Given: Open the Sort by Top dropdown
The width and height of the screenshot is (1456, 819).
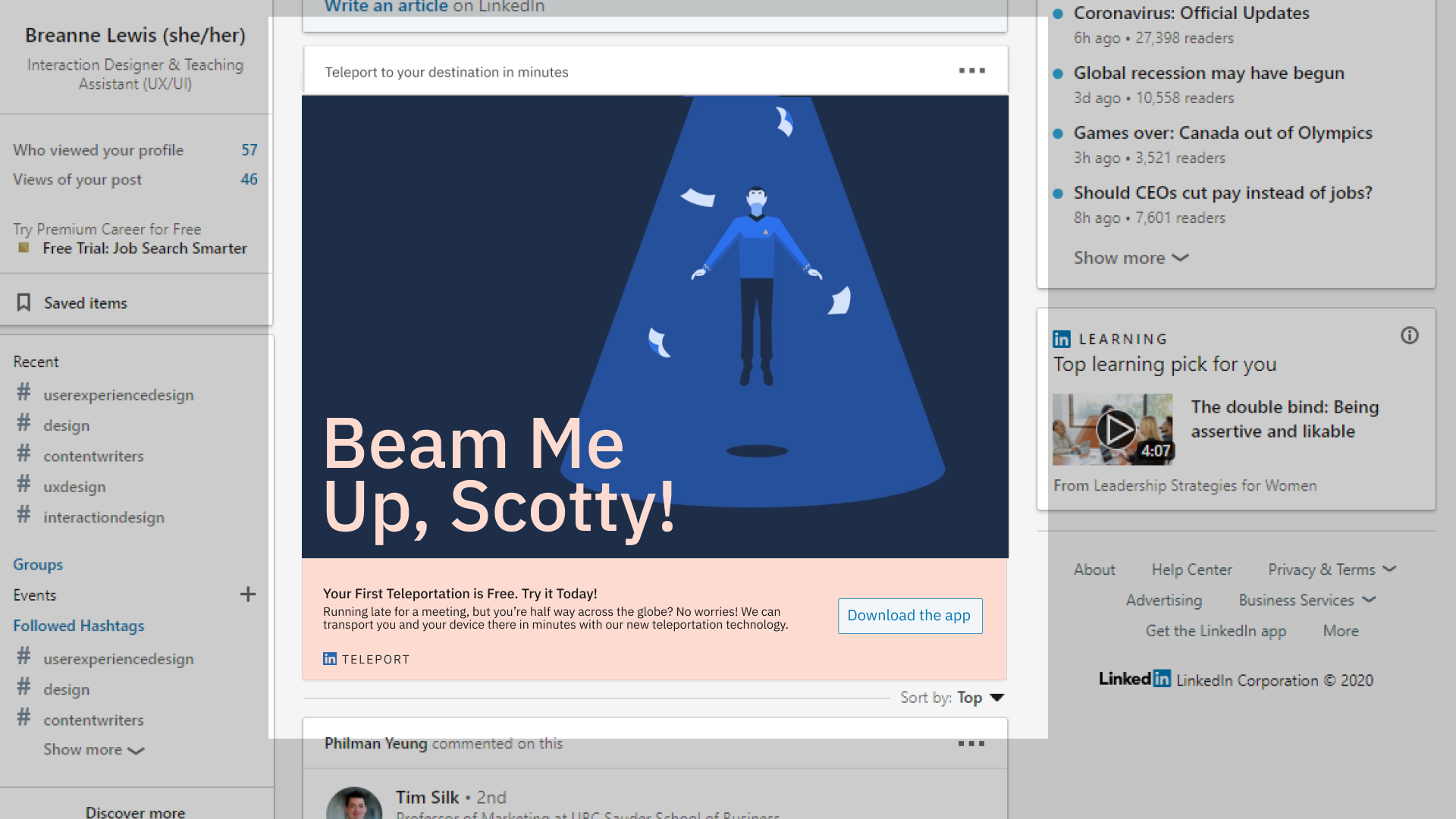Looking at the screenshot, I should tap(980, 698).
